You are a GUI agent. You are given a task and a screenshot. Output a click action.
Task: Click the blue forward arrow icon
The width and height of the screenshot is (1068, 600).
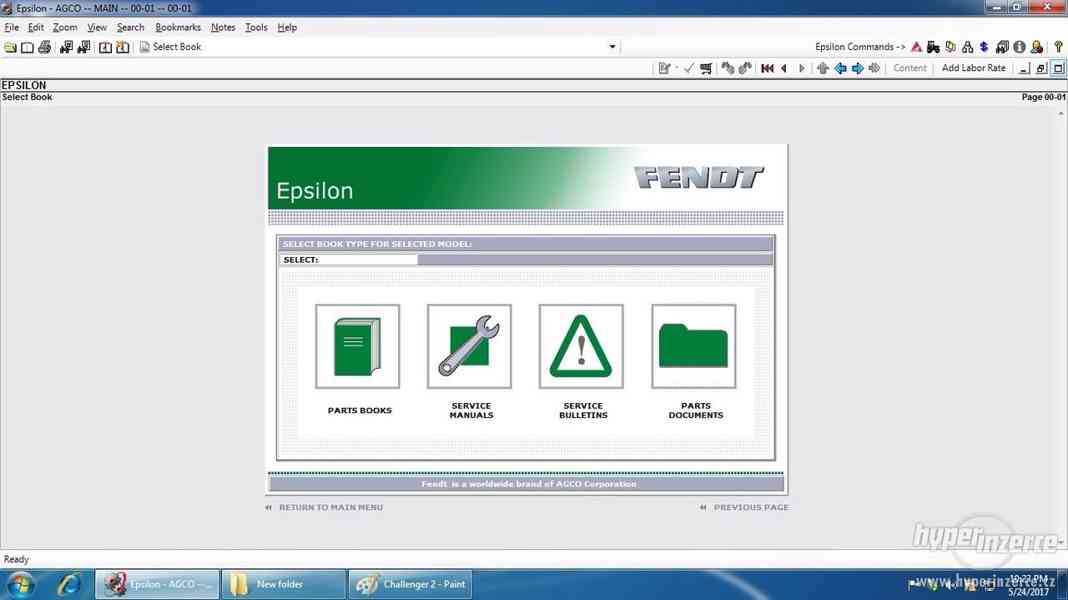pyautogui.click(x=858, y=68)
